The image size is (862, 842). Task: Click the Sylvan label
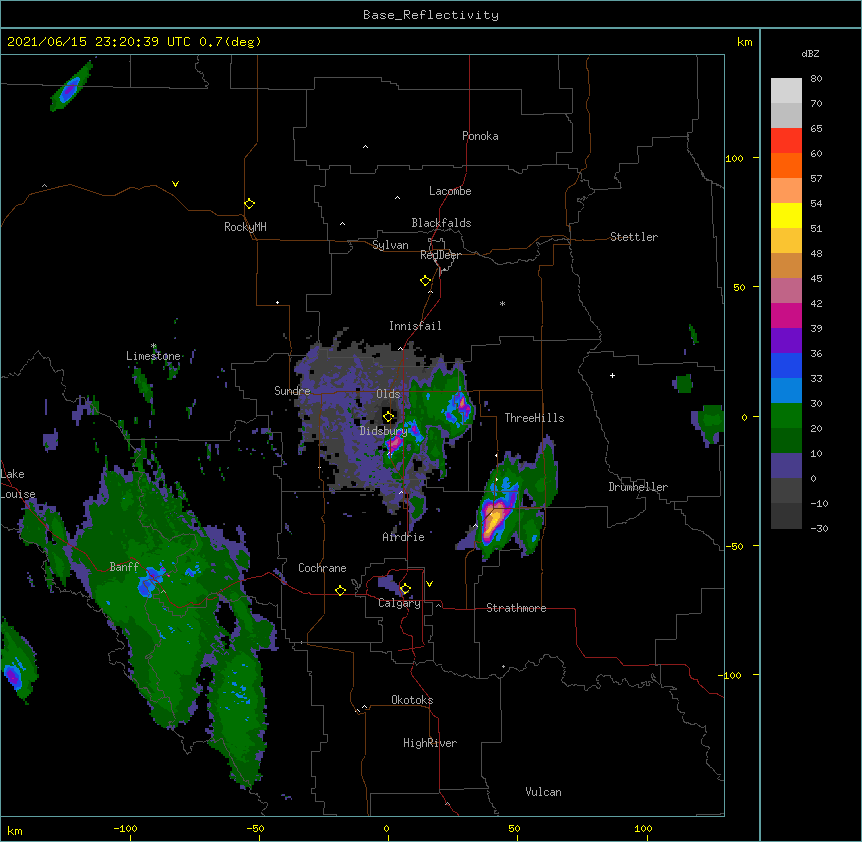(390, 245)
